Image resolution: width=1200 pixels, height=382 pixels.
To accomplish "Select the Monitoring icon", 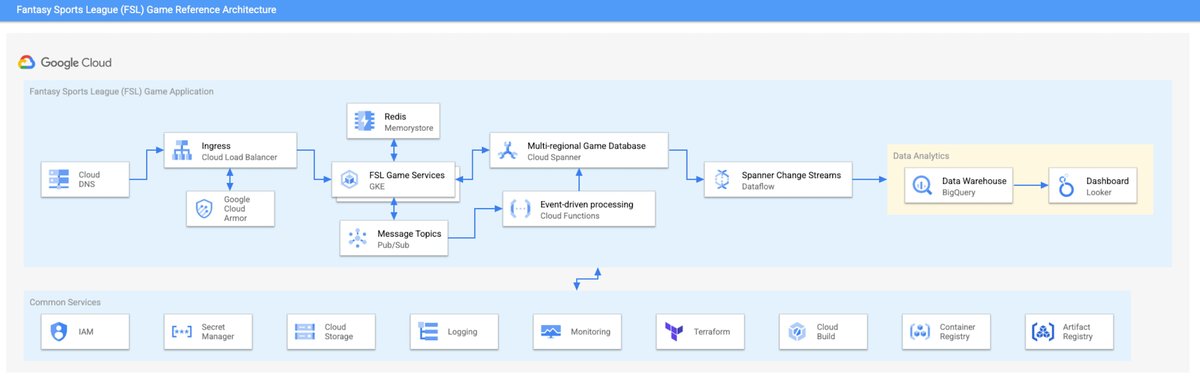I will click(550, 331).
